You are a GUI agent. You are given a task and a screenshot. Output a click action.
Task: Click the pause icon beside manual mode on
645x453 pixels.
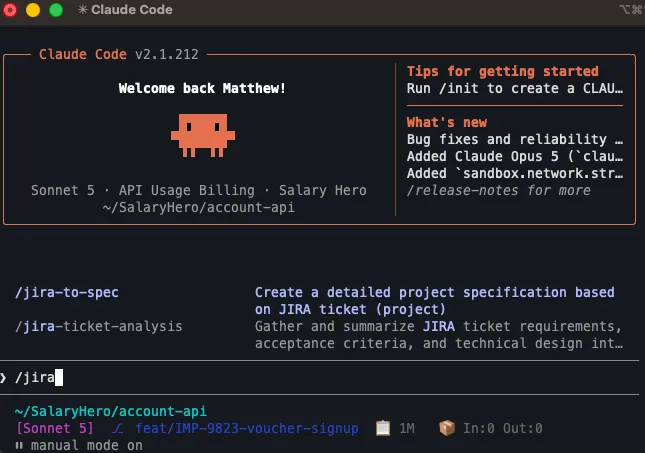pyautogui.click(x=19, y=446)
